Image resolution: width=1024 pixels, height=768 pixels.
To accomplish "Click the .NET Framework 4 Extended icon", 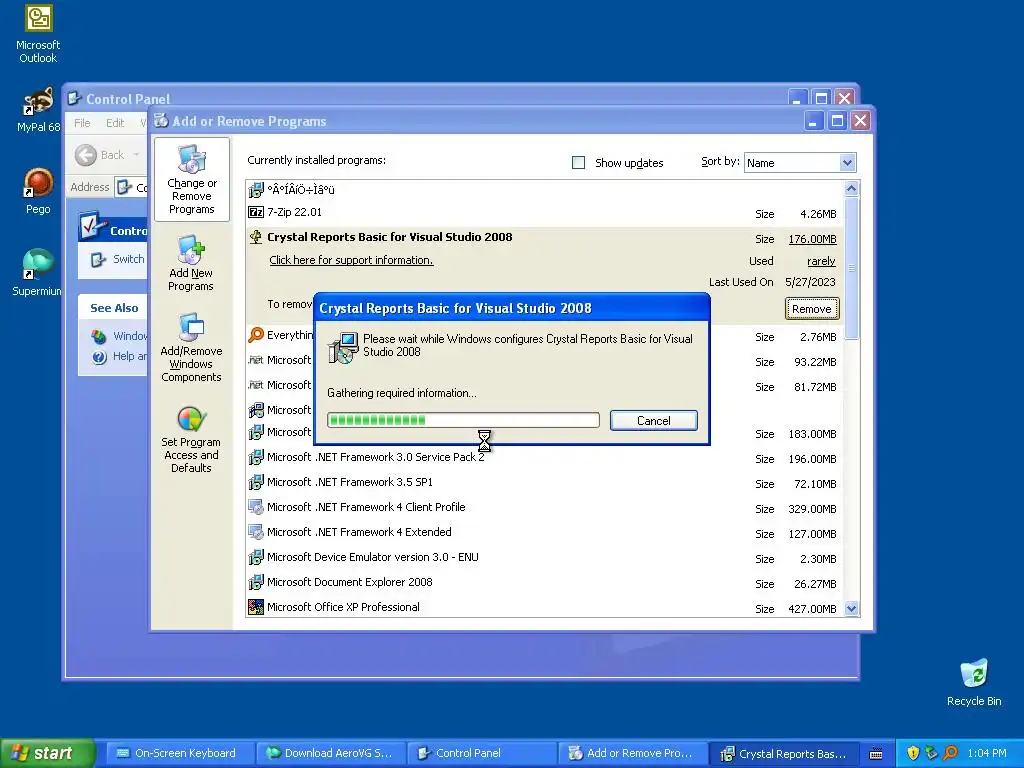I will (x=256, y=532).
